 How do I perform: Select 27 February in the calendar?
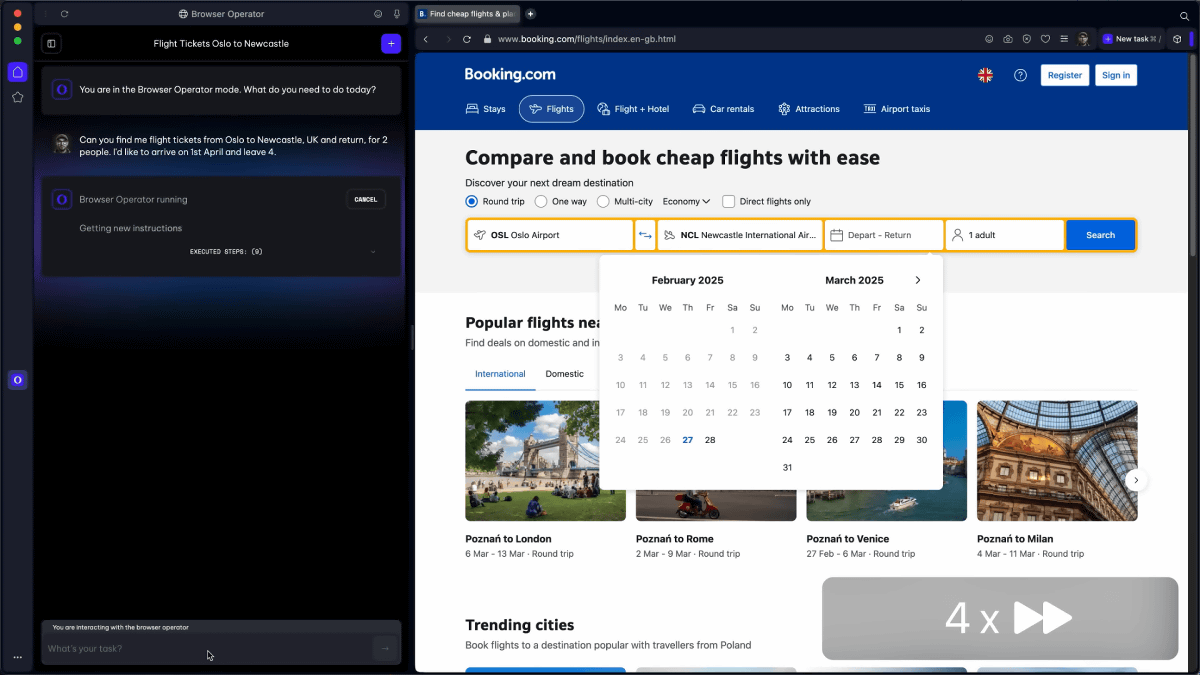(x=688, y=440)
